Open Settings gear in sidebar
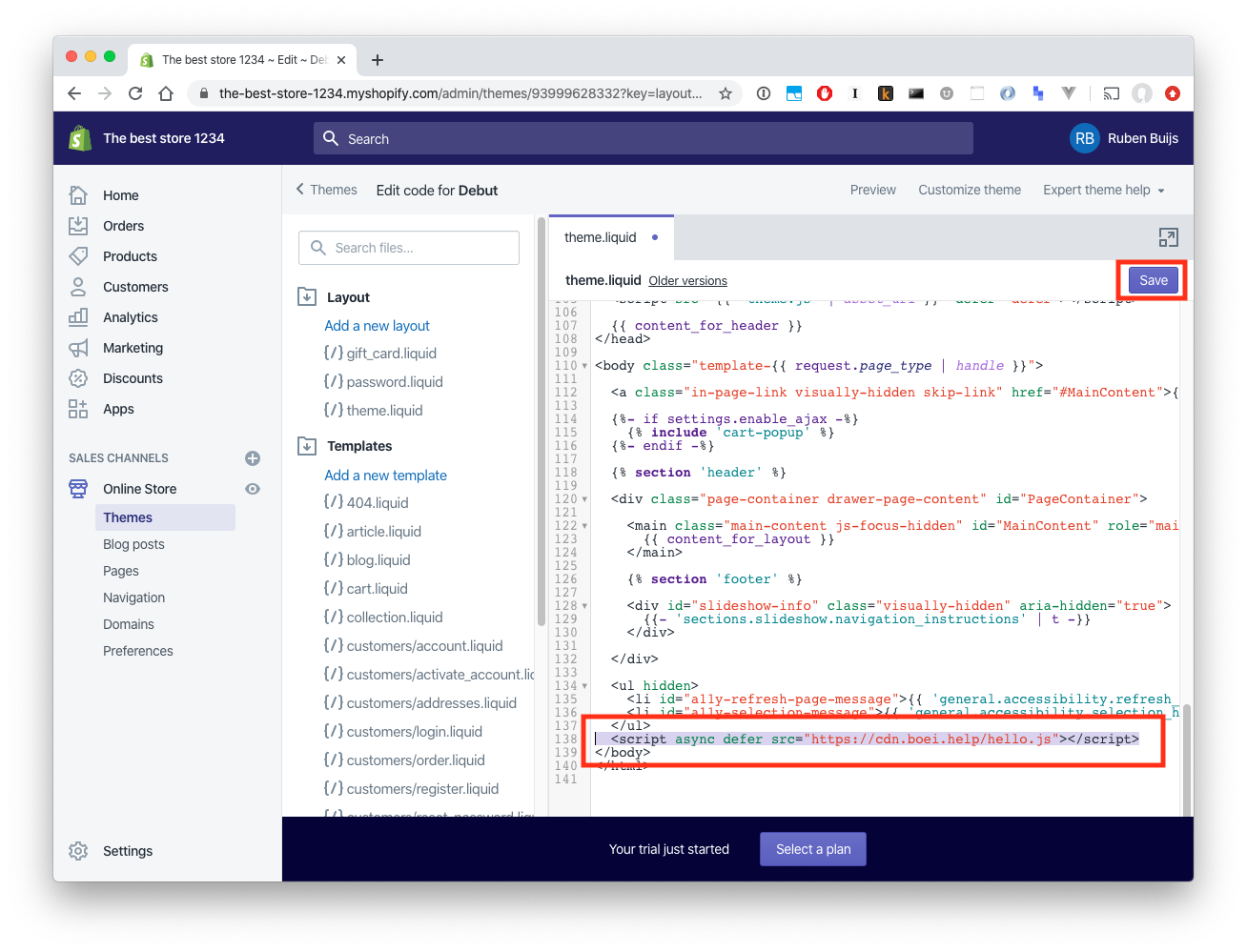This screenshot has width=1247, height=952. pyautogui.click(x=78, y=851)
